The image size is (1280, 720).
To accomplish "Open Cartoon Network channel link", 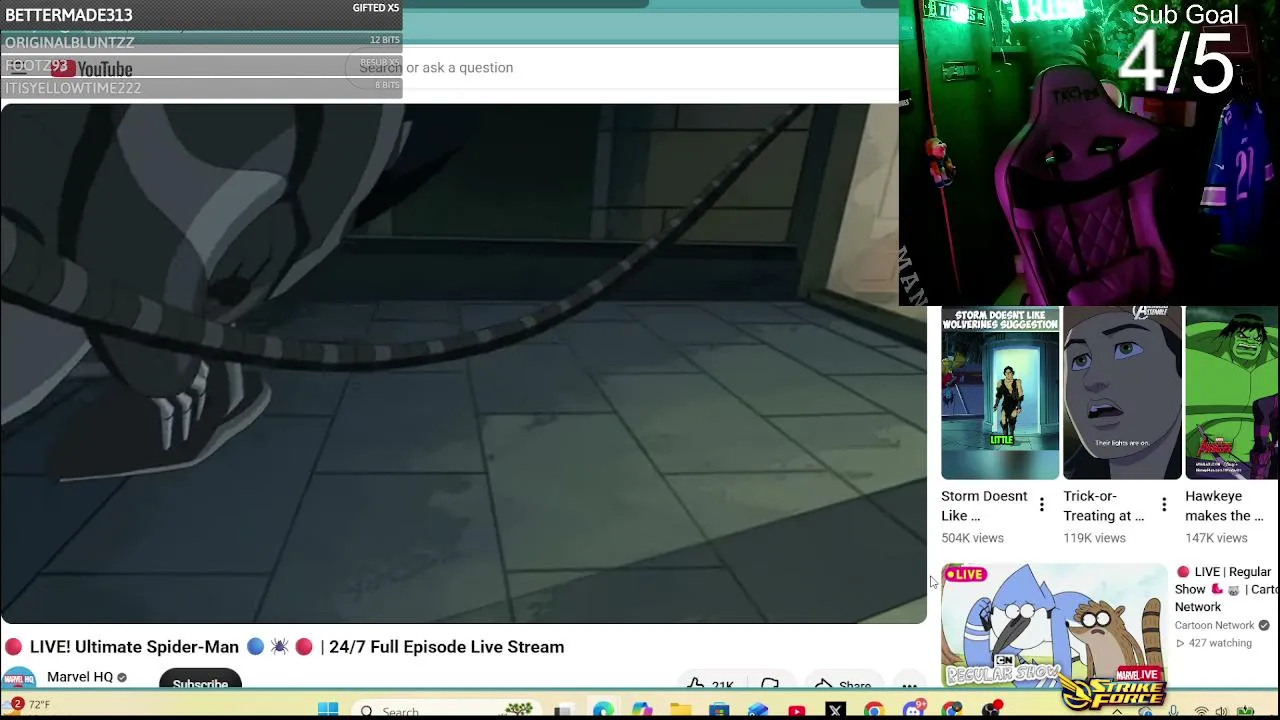I will point(1214,625).
